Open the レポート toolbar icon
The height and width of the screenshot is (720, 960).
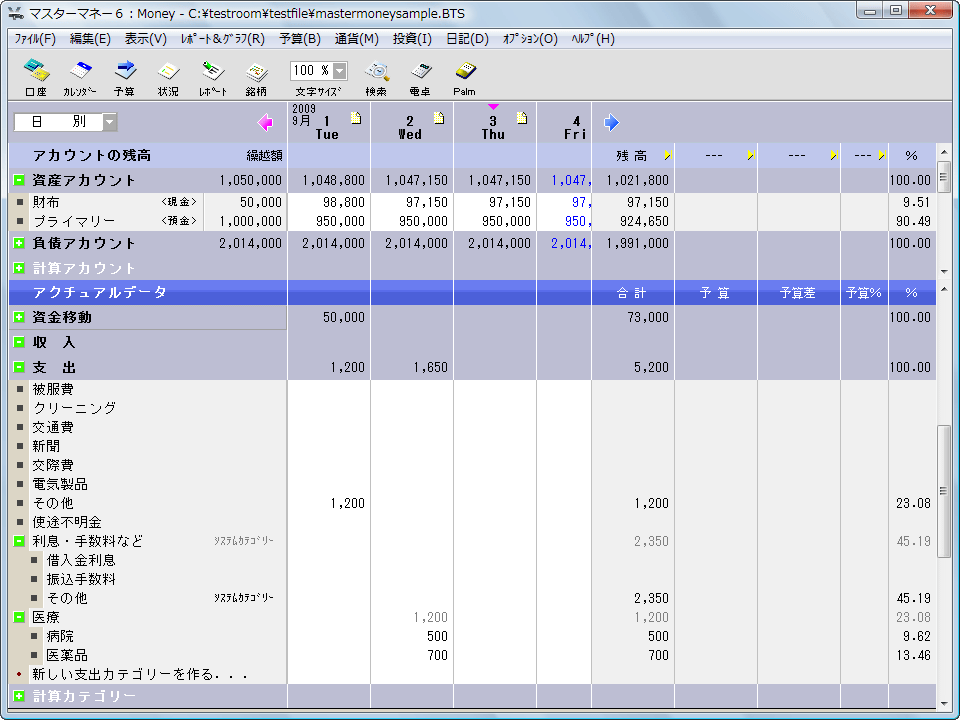[x=212, y=78]
